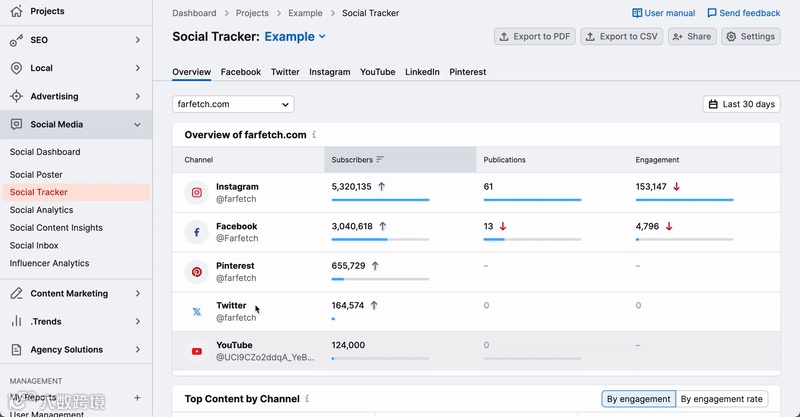Click the Subscribers column sort icon

(x=380, y=160)
